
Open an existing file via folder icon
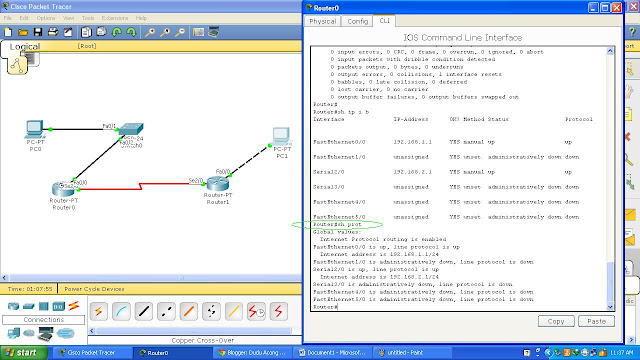23,32
